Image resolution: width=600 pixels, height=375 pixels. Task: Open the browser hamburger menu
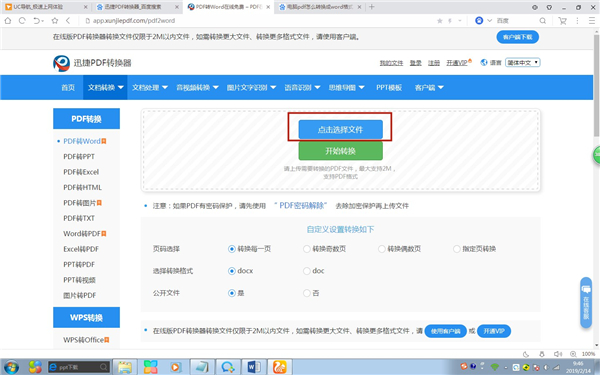coord(592,21)
